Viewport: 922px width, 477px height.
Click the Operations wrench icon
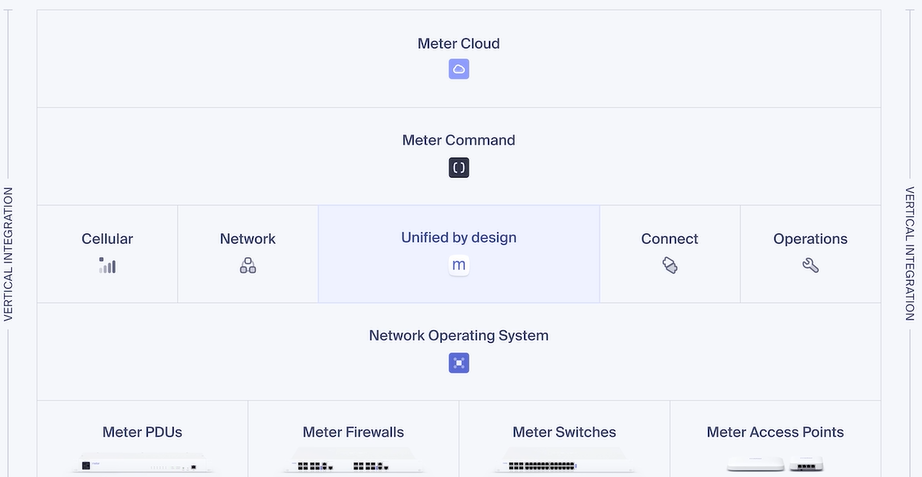click(810, 265)
